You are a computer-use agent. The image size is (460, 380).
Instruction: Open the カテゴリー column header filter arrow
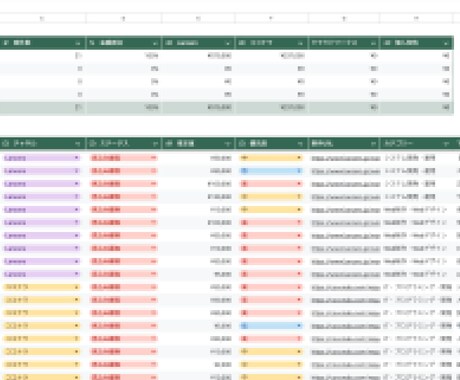(x=446, y=144)
